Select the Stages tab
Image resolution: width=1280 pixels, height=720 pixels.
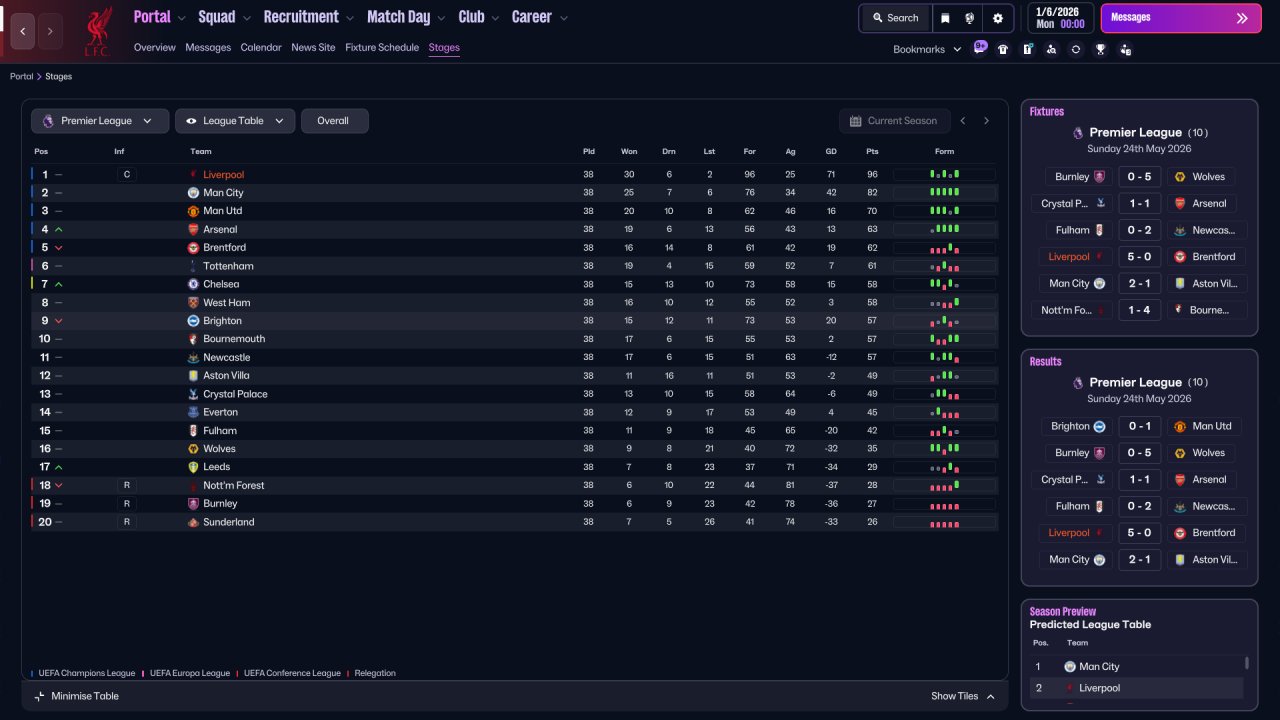point(444,47)
